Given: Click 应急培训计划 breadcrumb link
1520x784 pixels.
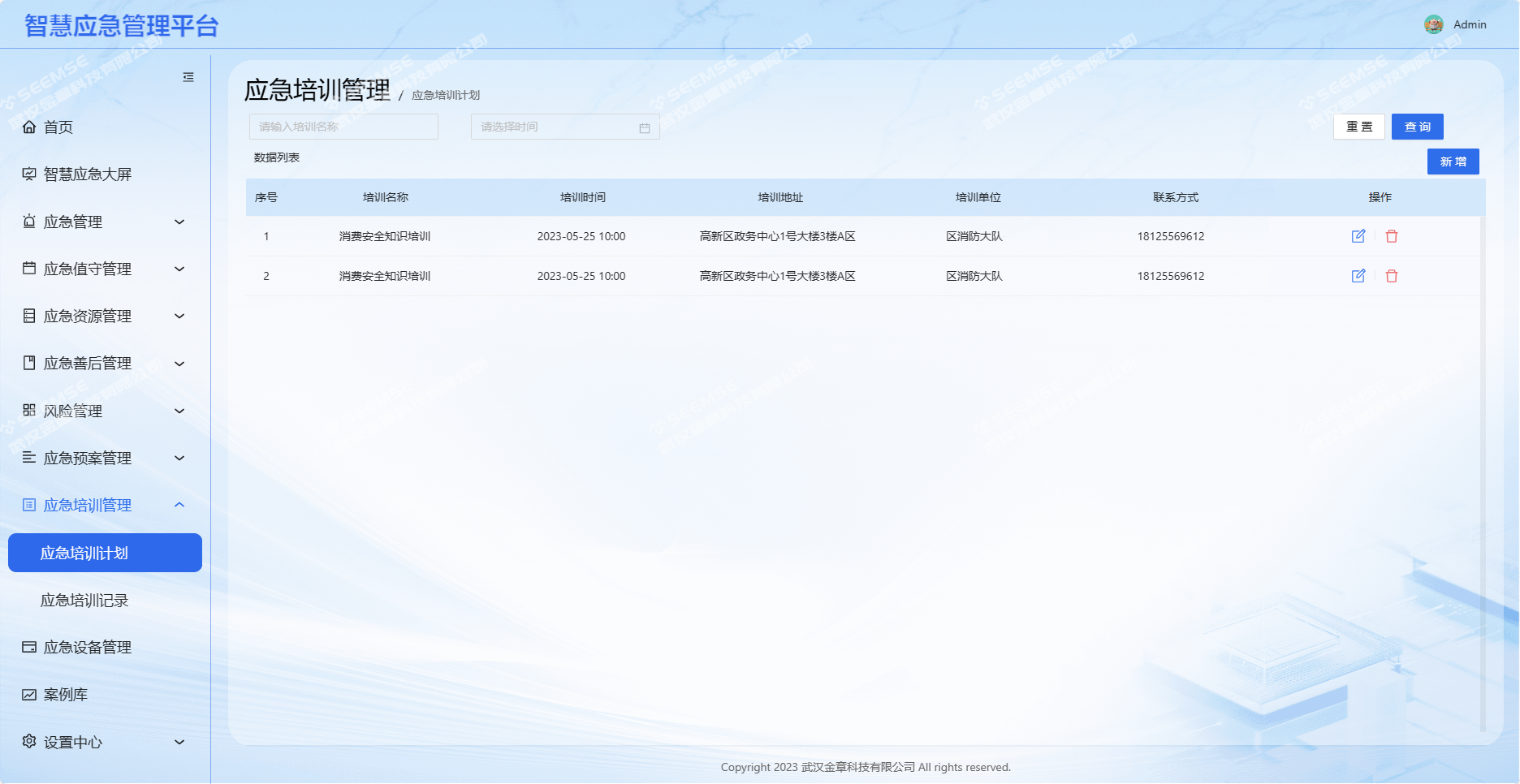Looking at the screenshot, I should [446, 95].
